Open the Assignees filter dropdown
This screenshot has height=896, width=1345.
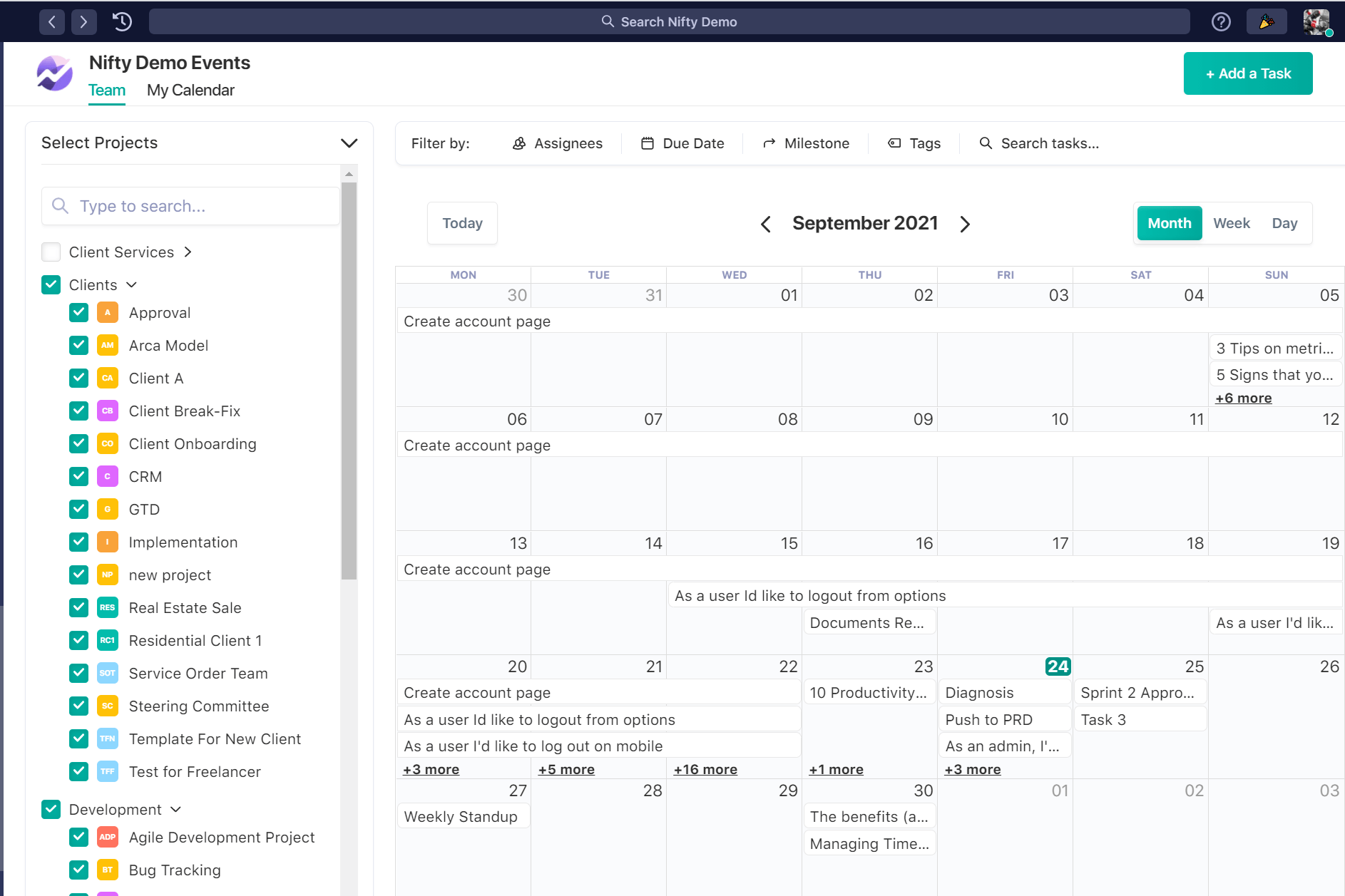pyautogui.click(x=558, y=143)
